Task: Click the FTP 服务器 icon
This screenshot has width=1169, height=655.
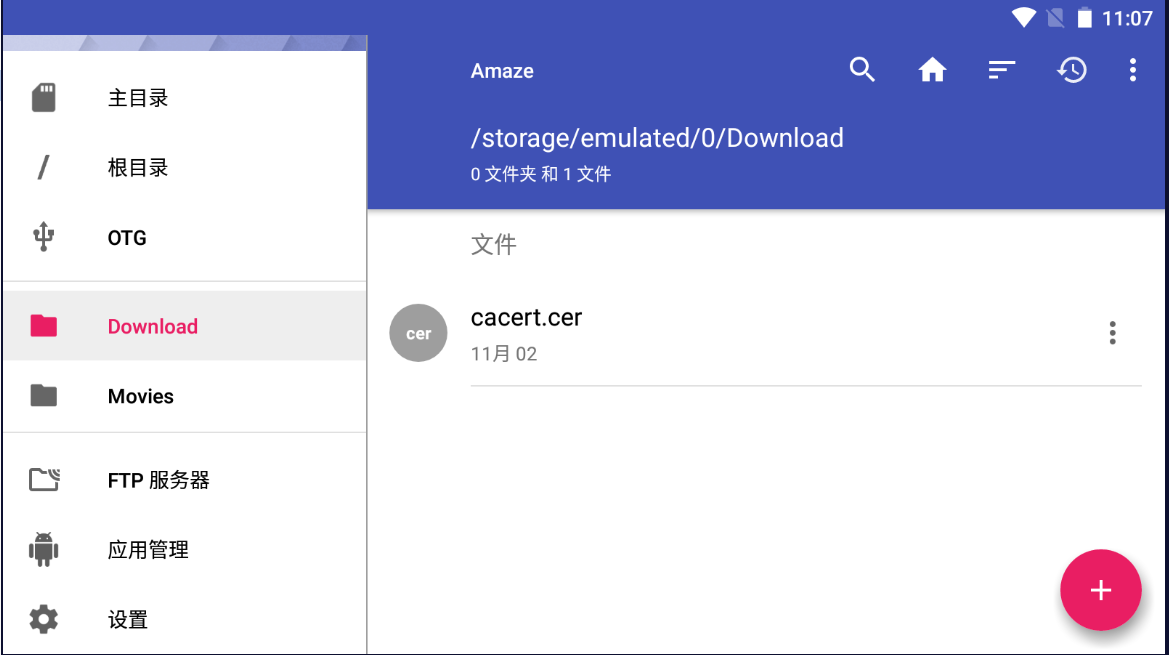Action: click(44, 480)
